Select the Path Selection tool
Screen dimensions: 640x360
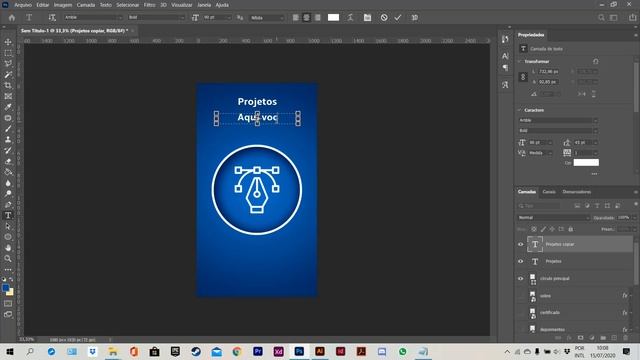point(8,226)
